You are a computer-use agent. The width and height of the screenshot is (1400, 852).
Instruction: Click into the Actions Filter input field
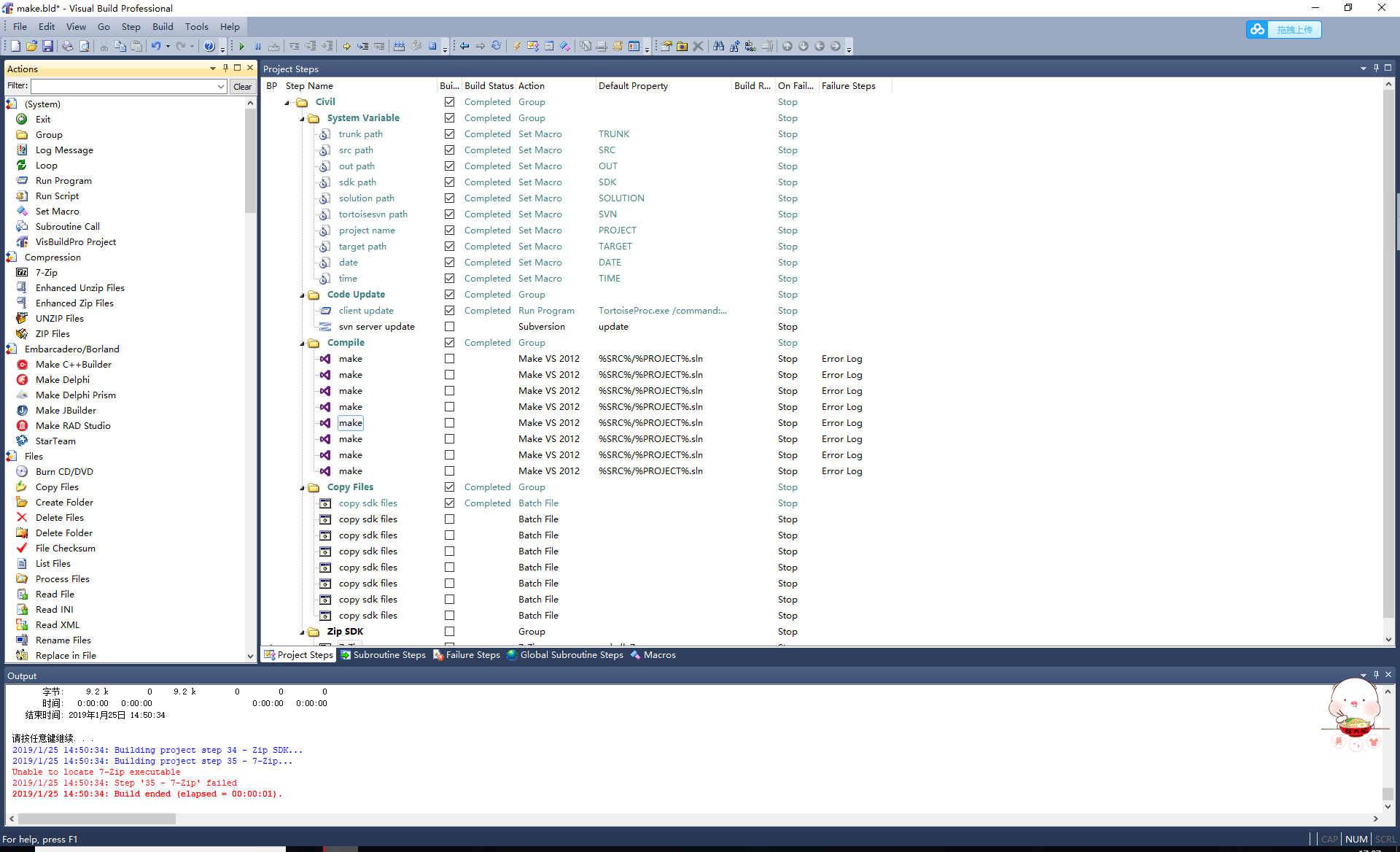(x=122, y=86)
